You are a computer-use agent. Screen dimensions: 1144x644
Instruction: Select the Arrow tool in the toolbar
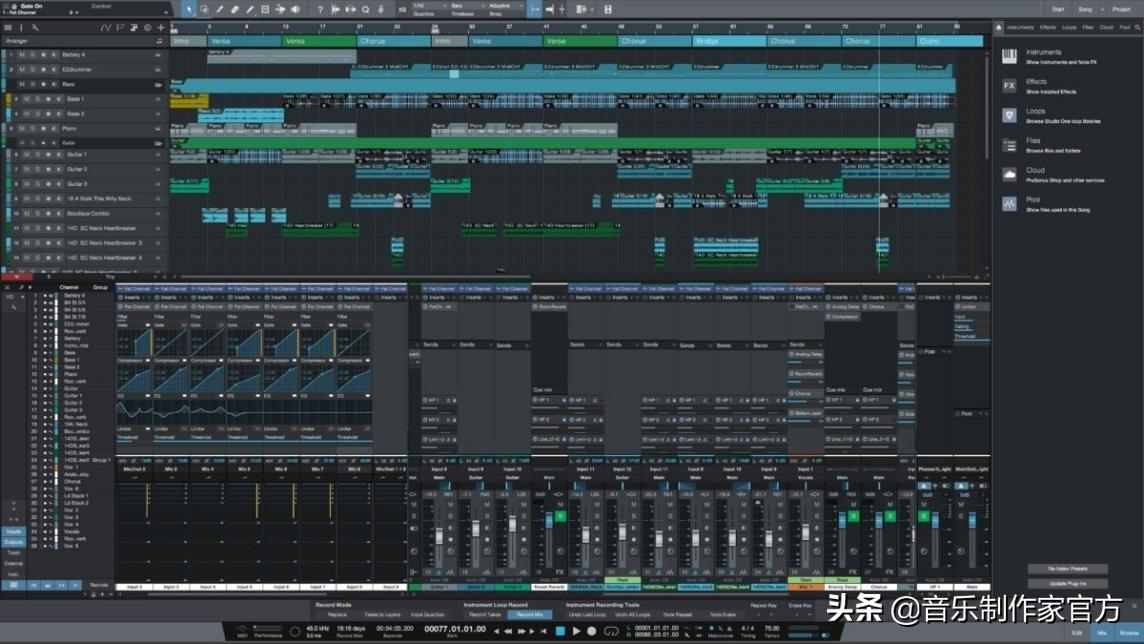coord(189,9)
